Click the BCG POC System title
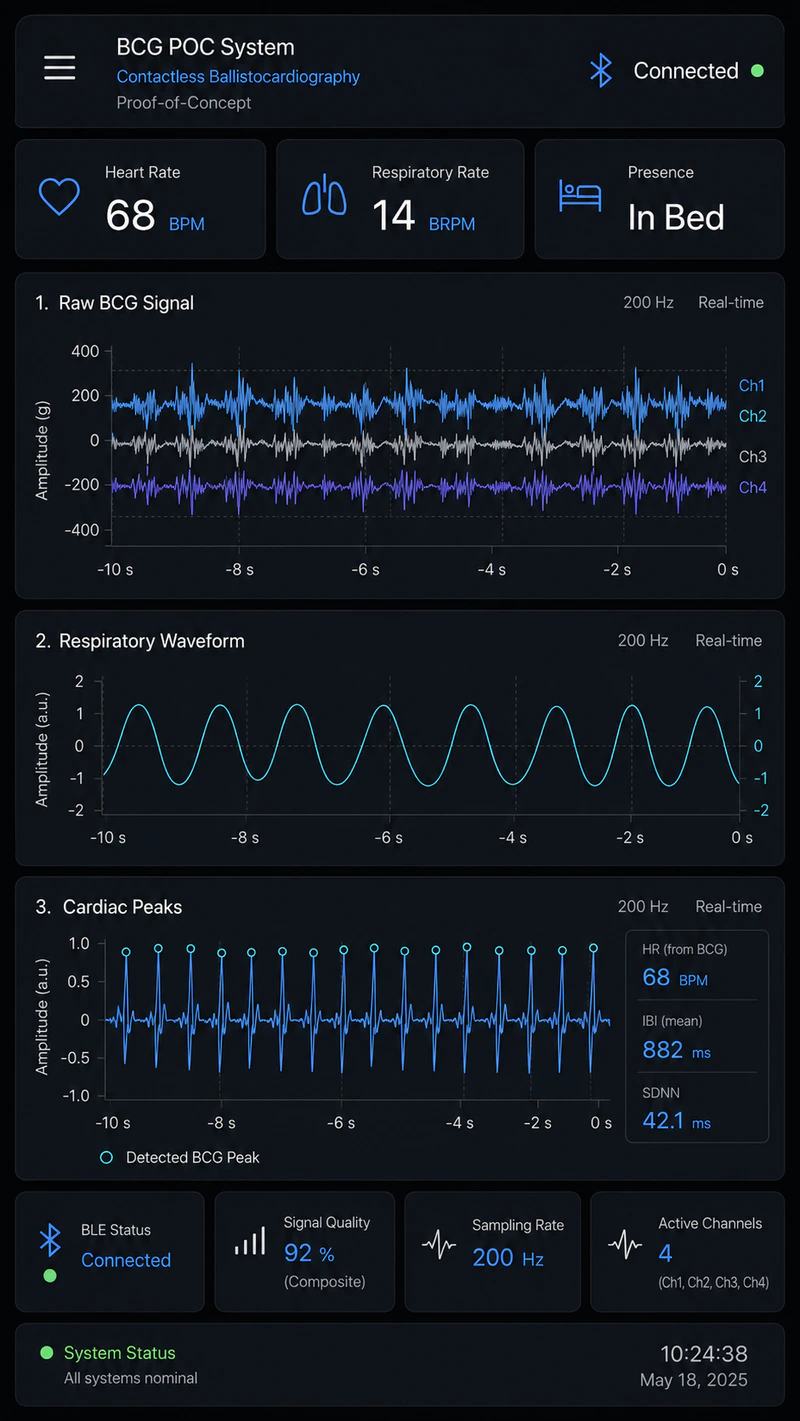Screen dimensions: 800x1421 [x=205, y=47]
